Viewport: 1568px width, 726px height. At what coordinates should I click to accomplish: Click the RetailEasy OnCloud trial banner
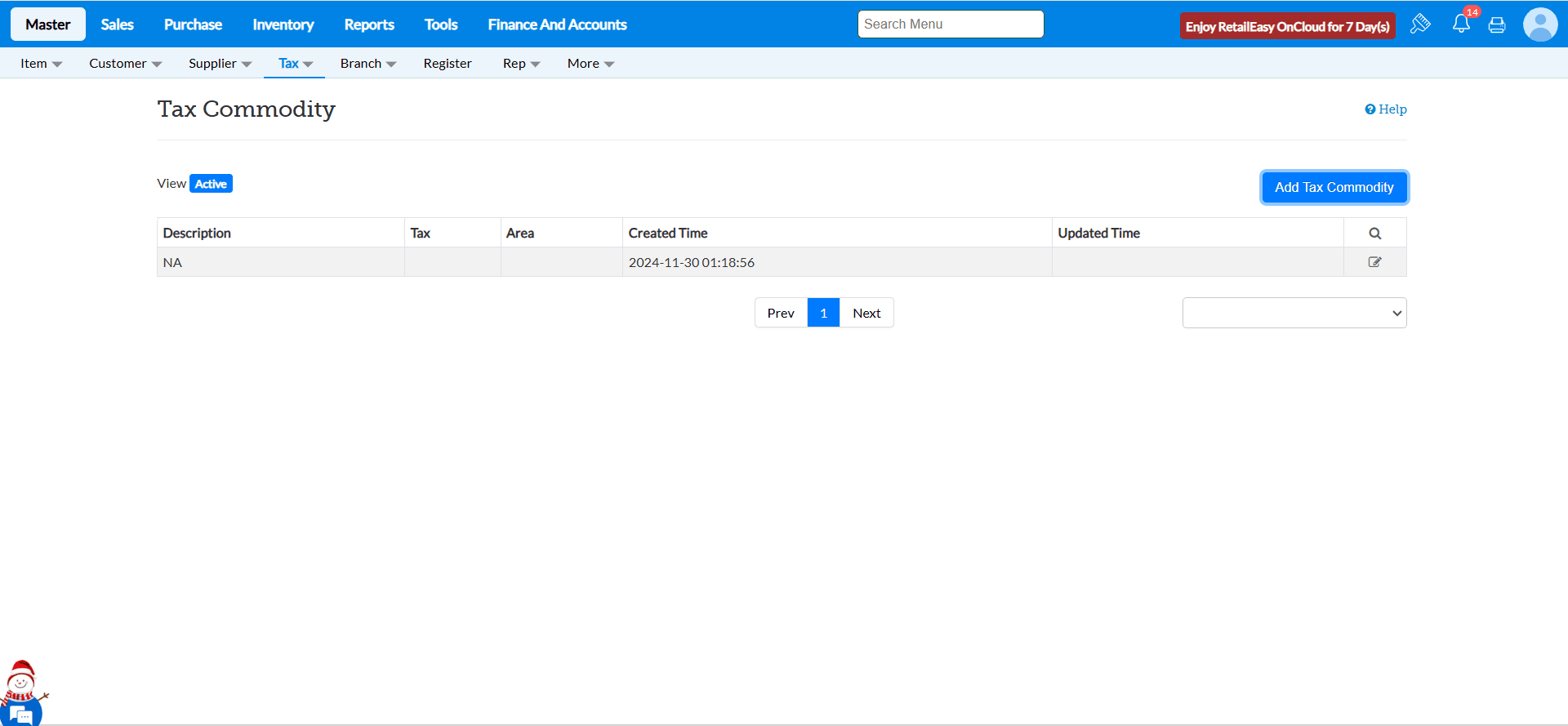(1288, 26)
